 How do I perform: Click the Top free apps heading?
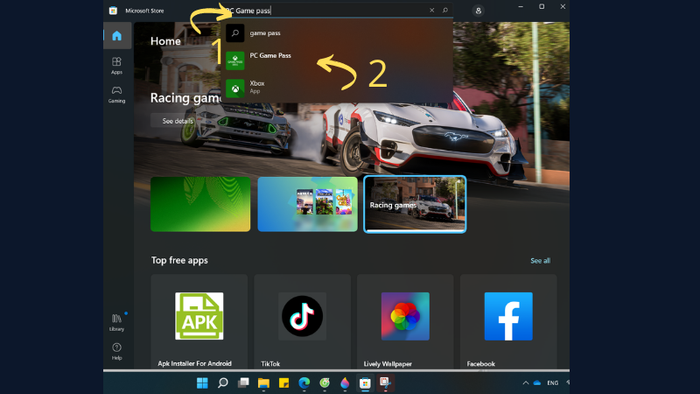pyautogui.click(x=179, y=260)
